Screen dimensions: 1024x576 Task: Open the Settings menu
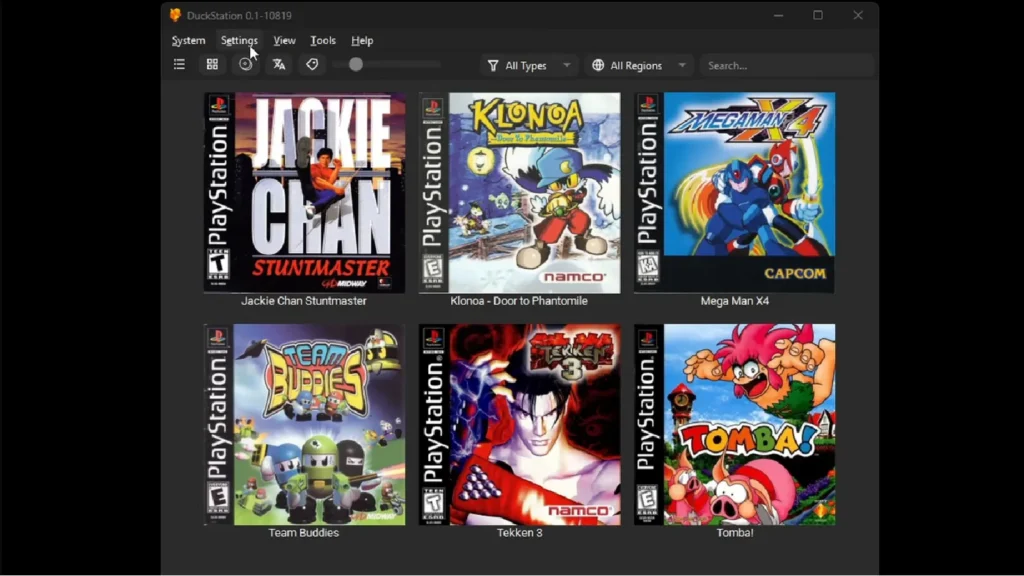click(239, 40)
